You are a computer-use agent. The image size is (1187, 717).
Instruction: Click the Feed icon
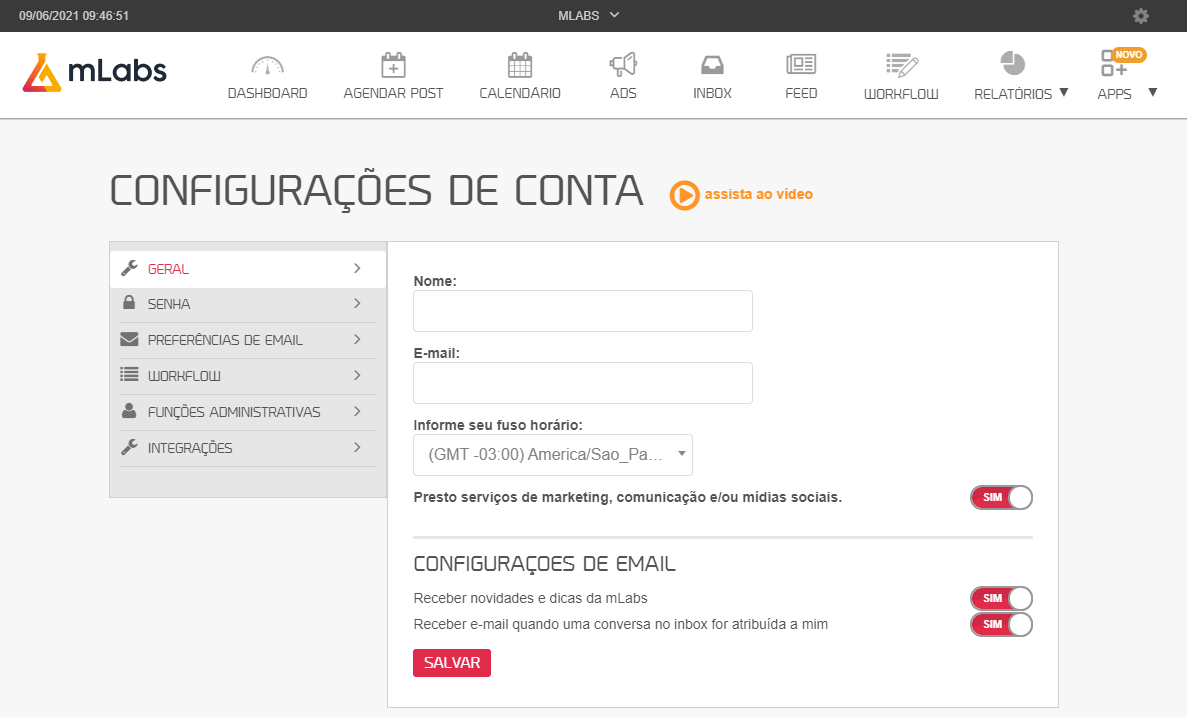coord(800,62)
